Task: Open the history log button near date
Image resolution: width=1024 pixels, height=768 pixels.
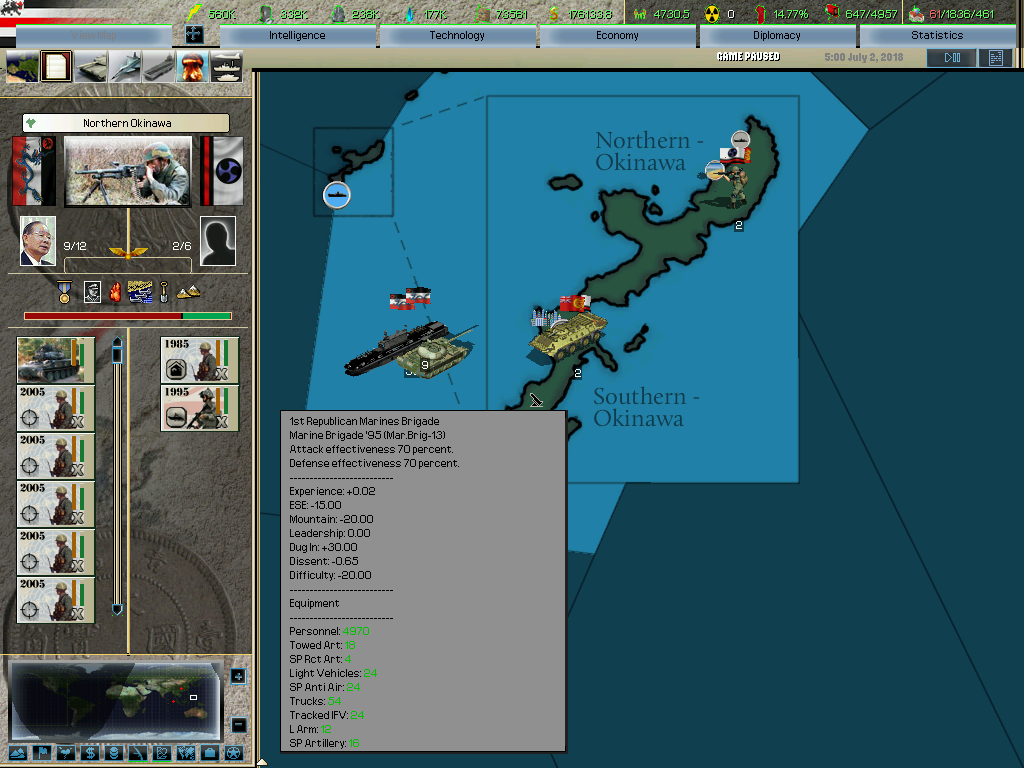Action: click(x=995, y=58)
